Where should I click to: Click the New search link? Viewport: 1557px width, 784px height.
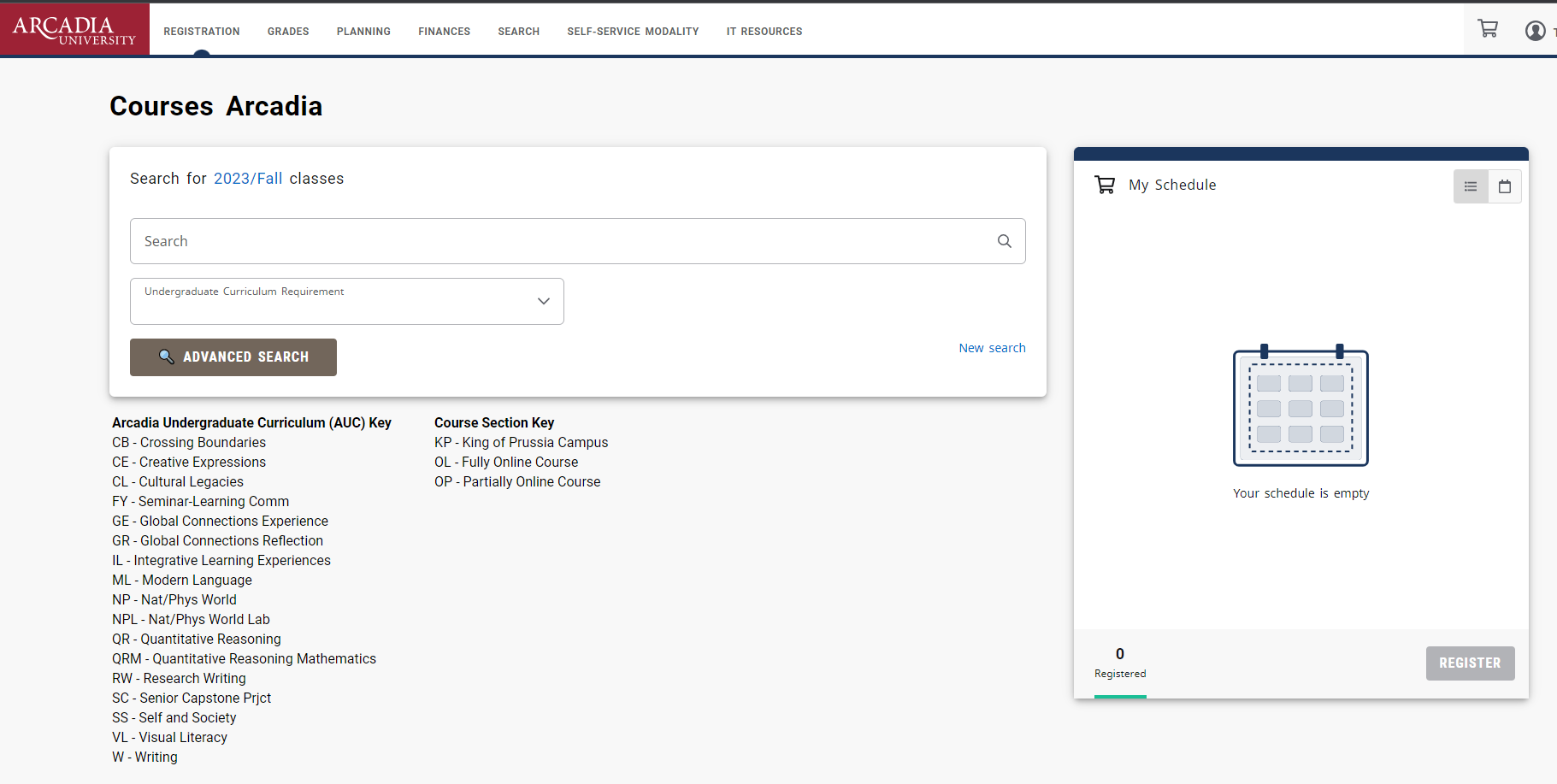point(992,348)
